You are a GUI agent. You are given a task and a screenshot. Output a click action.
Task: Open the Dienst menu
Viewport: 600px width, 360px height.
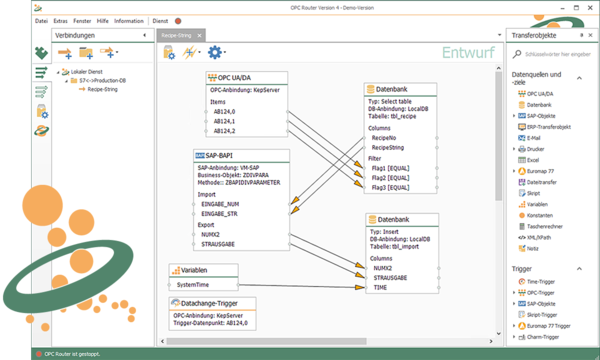tap(160, 21)
